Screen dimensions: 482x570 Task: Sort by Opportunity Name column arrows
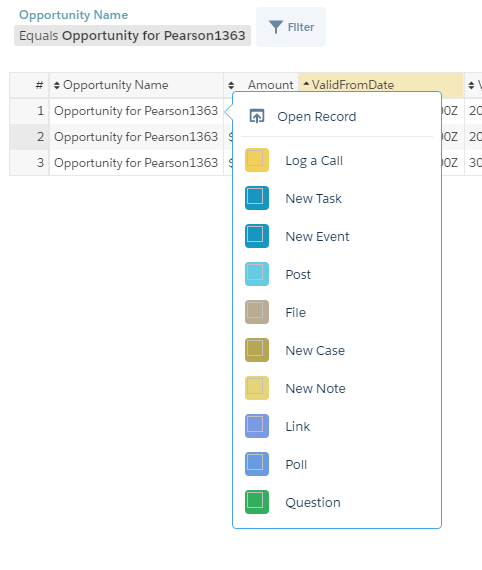[57, 85]
